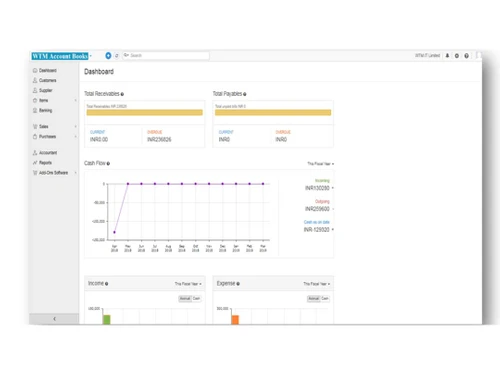
Task: Click the Supplier person icon
Action: 35,90
